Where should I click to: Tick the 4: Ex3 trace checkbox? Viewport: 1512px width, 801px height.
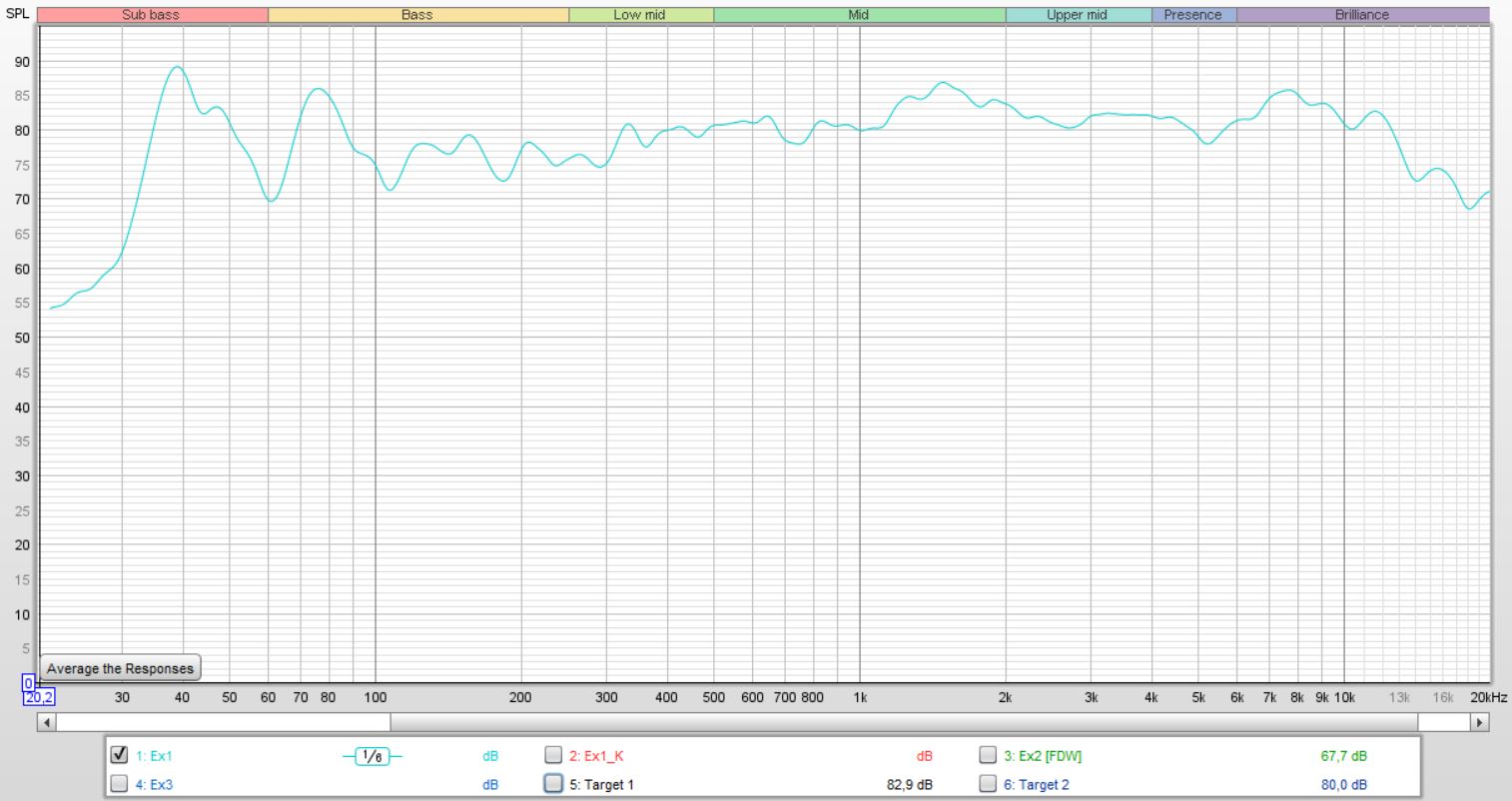[x=119, y=783]
